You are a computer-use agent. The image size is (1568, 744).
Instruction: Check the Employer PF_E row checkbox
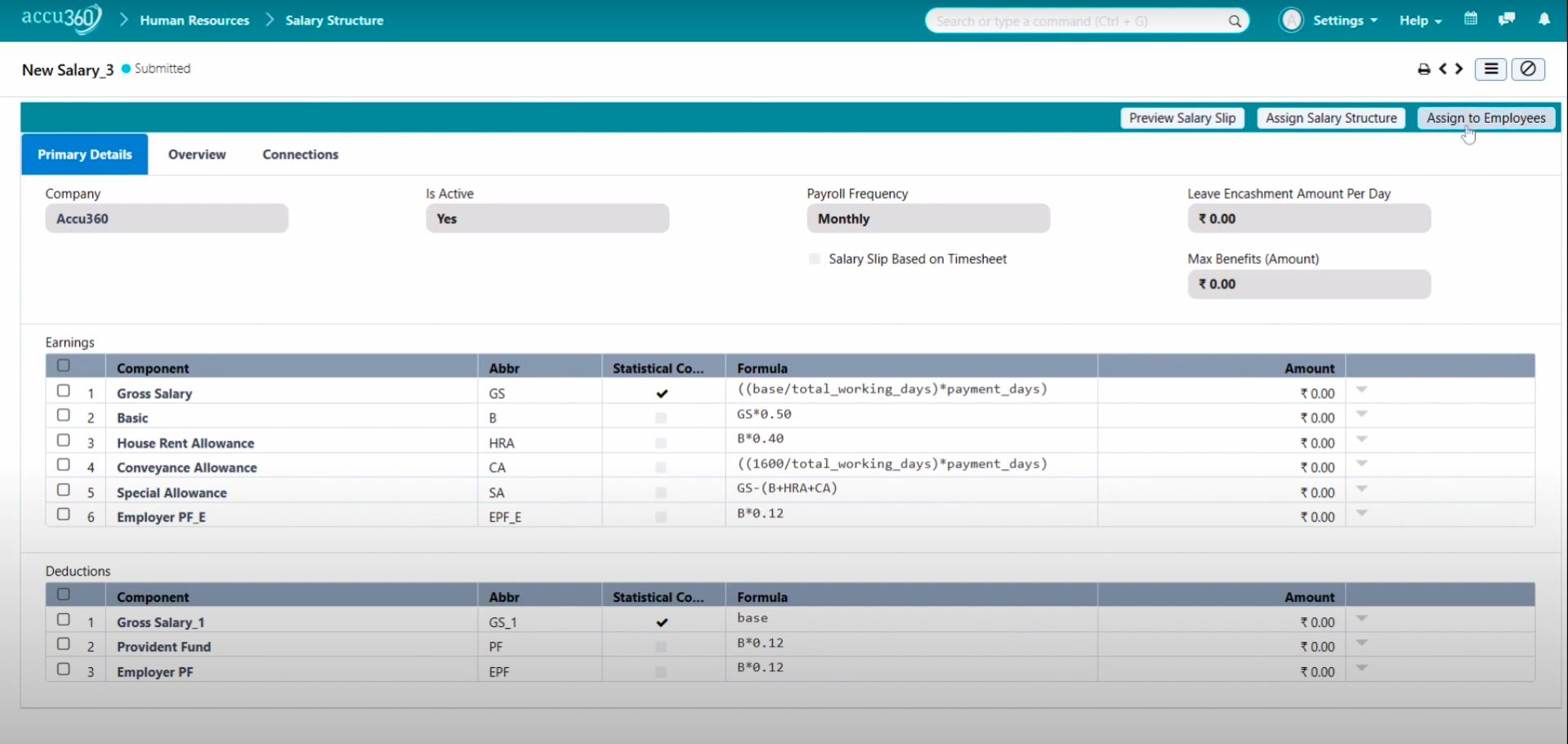pos(64,515)
